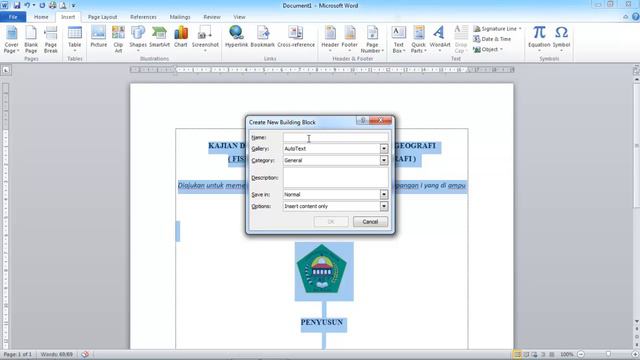Viewport: 640px width, 360px height.
Task: Insert a Page Break
Action: point(51,39)
